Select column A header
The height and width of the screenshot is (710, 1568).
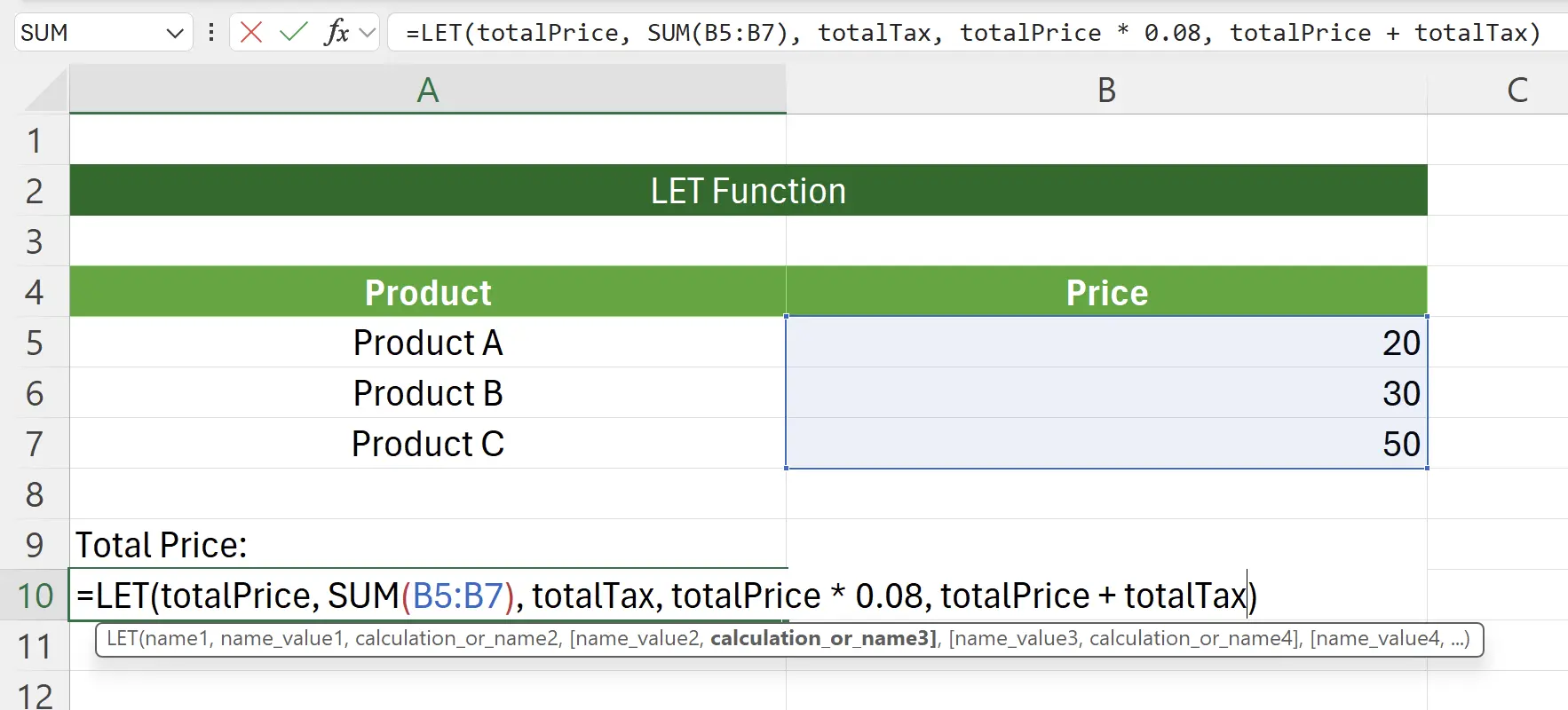pyautogui.click(x=428, y=90)
